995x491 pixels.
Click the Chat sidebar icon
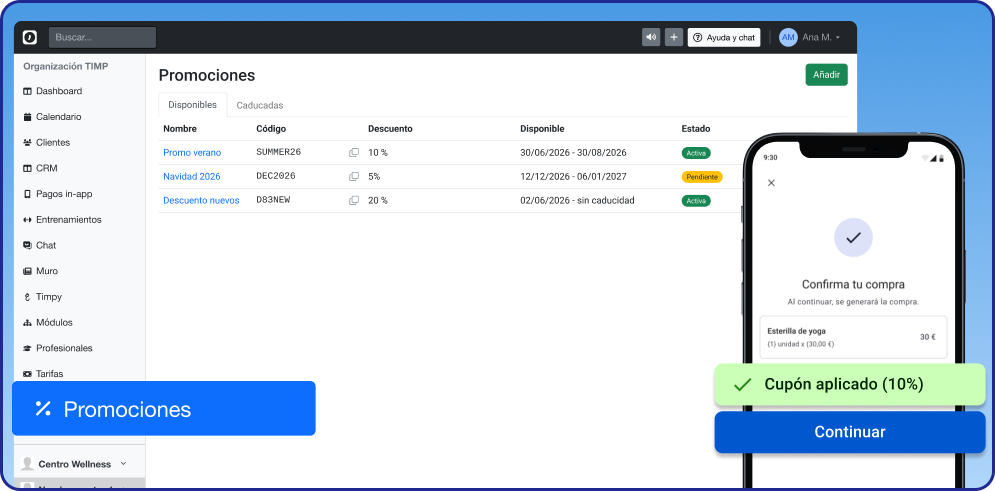point(27,246)
